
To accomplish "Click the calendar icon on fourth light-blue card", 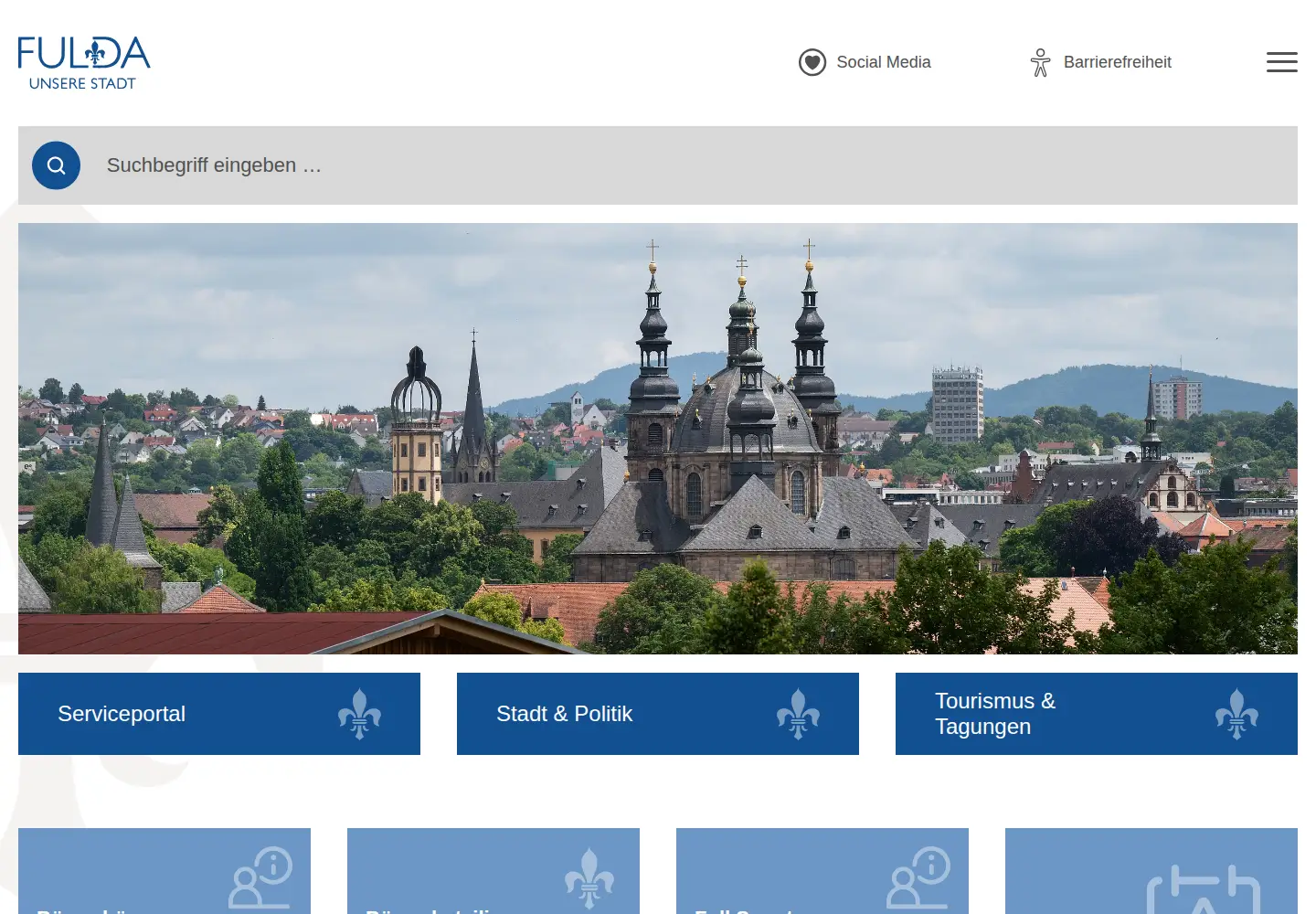I will point(1204,888).
